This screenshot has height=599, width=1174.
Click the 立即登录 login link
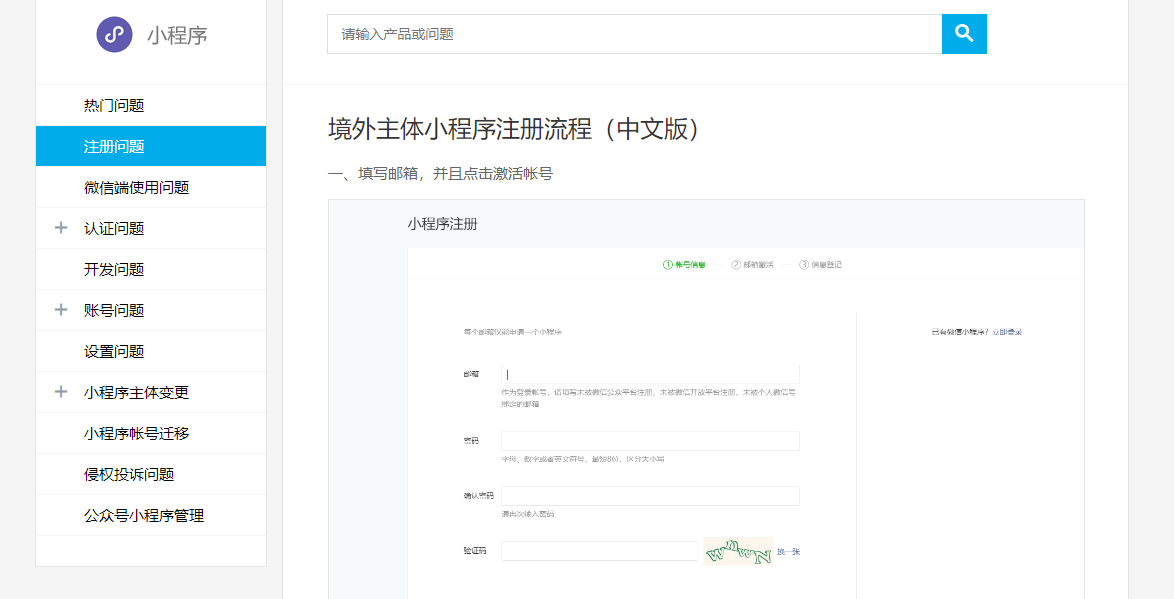click(1007, 331)
